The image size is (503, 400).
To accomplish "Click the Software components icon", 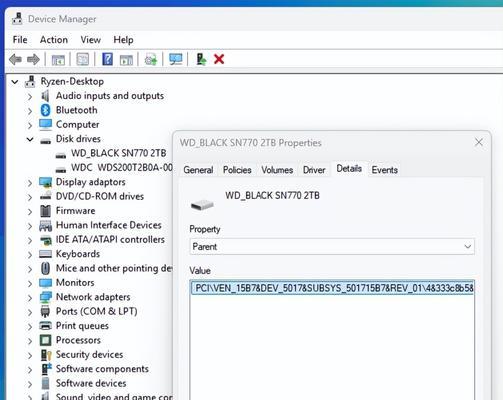I will click(46, 369).
